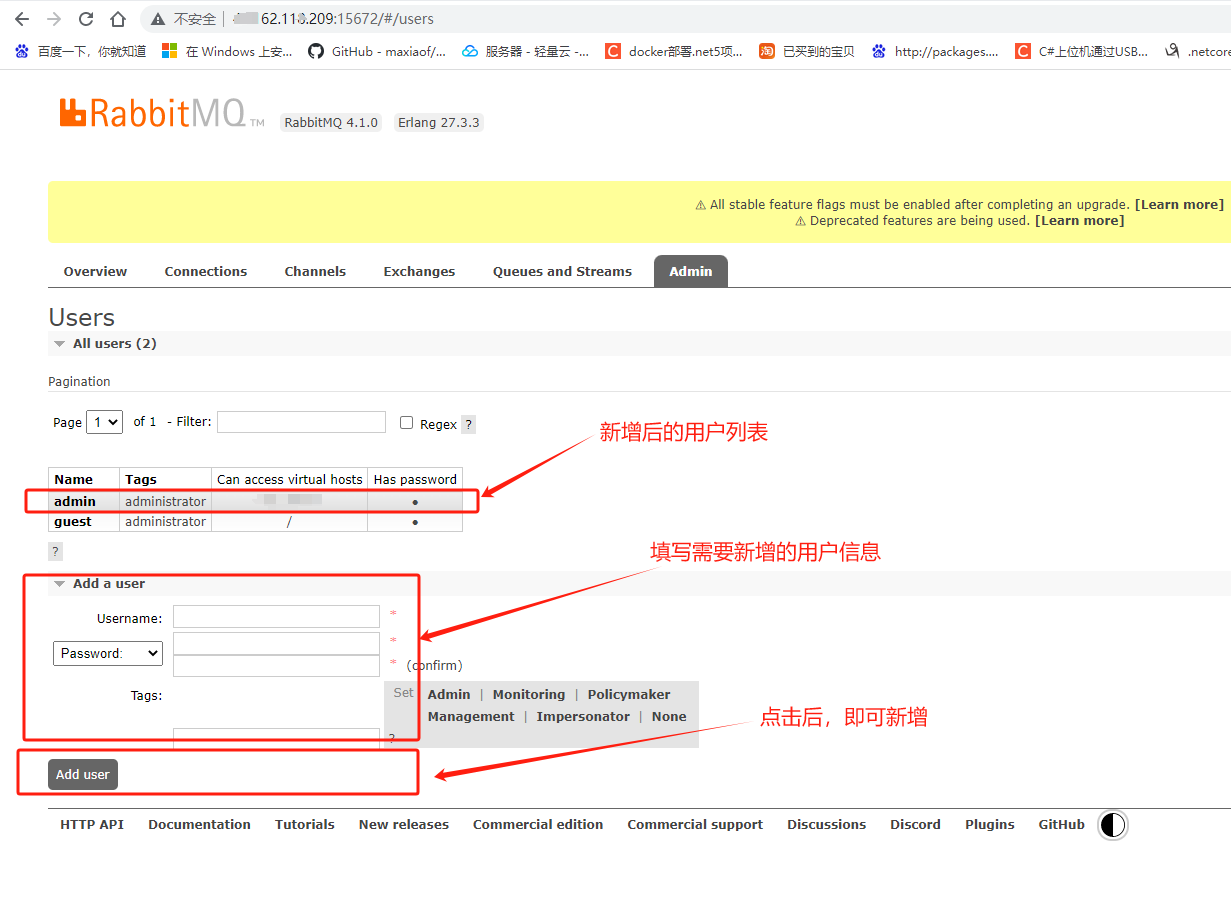Open the GitHub maxiaof bookmark
The width and height of the screenshot is (1231, 923).
(x=377, y=51)
